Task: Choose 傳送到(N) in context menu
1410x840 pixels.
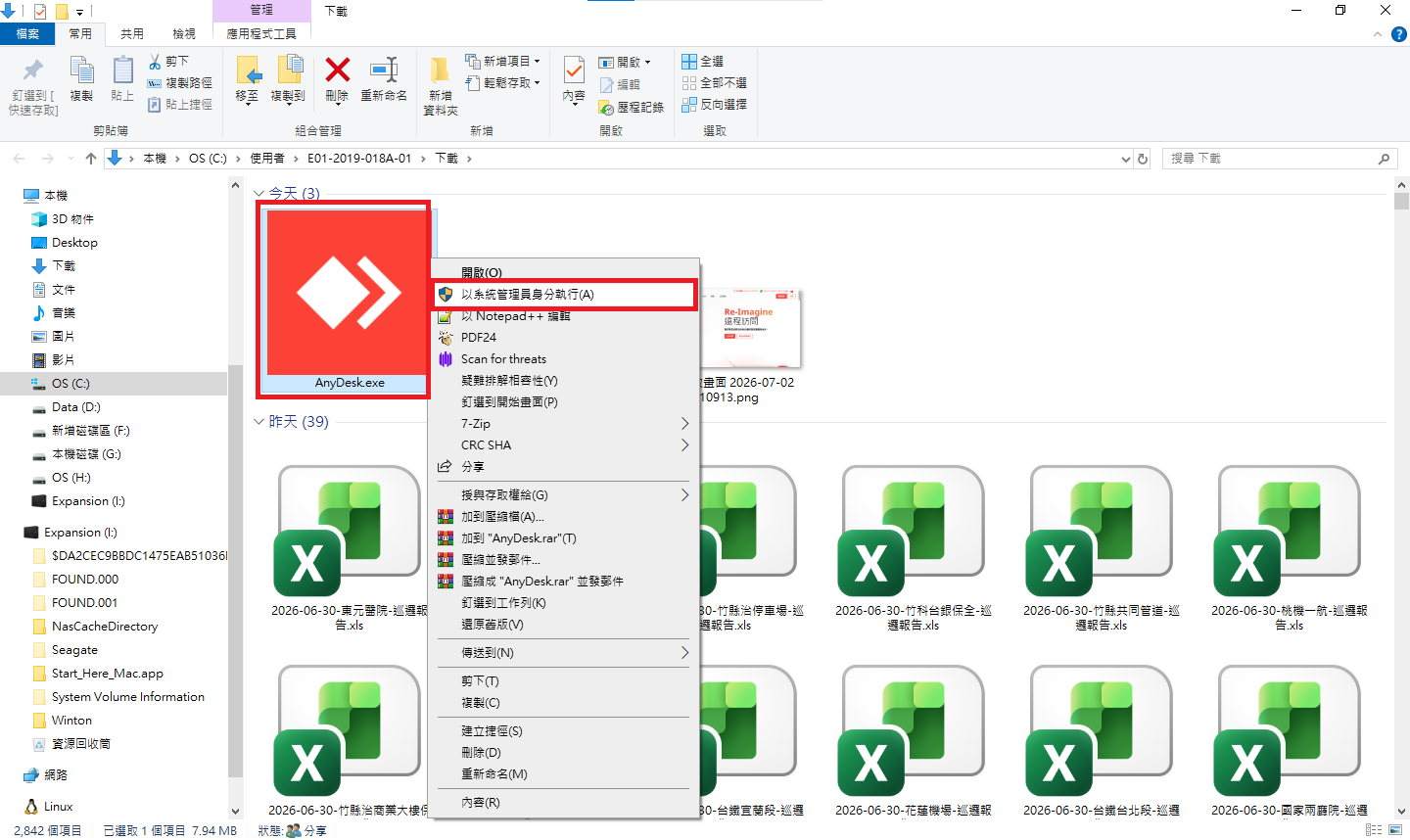Action: [x=564, y=652]
